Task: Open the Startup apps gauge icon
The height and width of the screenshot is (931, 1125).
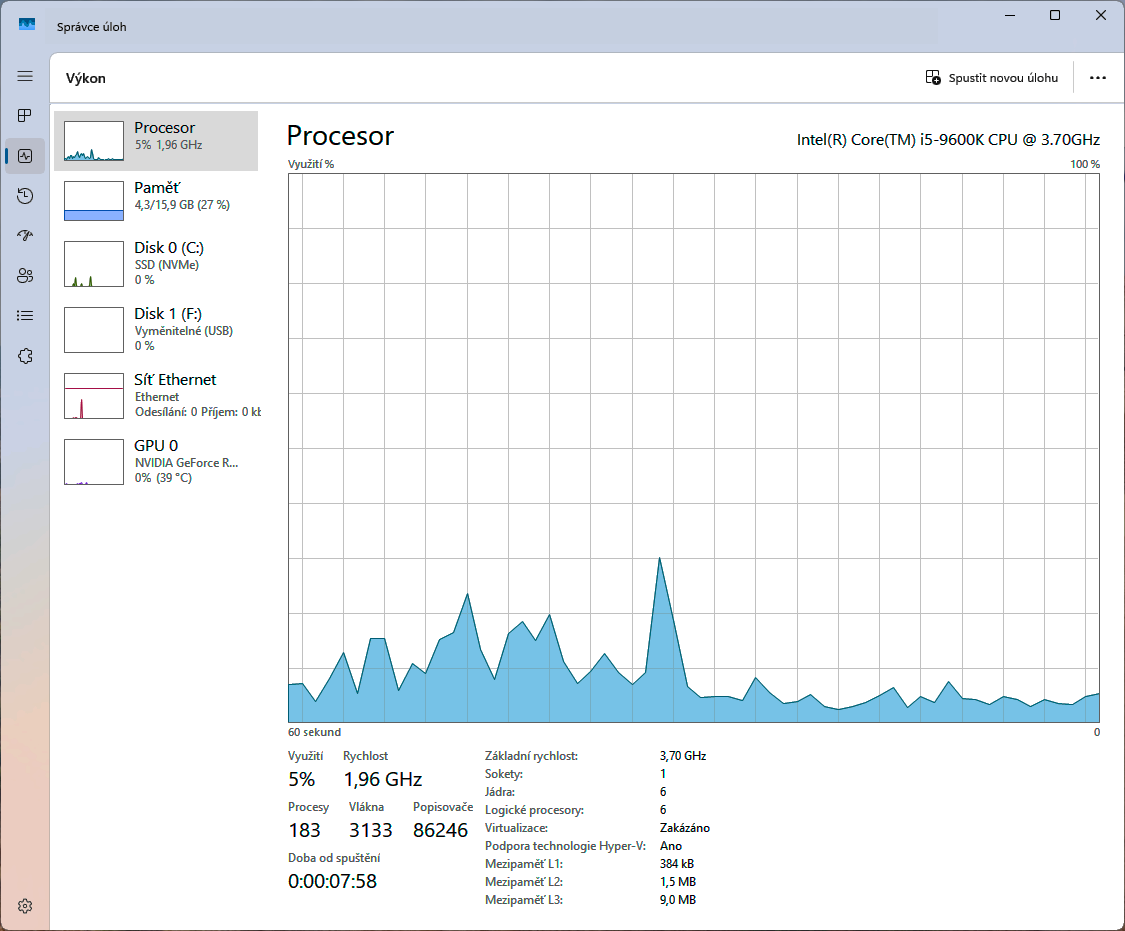Action: (25, 236)
